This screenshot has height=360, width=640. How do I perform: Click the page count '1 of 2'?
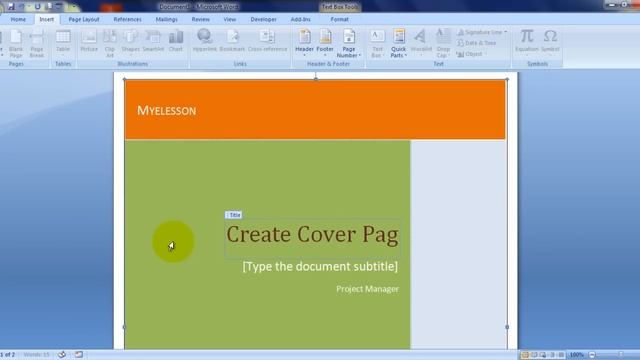click(8, 355)
